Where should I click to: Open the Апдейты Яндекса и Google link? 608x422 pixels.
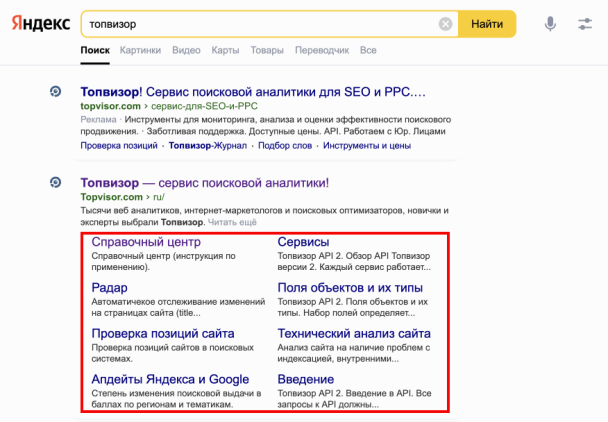[x=170, y=379]
